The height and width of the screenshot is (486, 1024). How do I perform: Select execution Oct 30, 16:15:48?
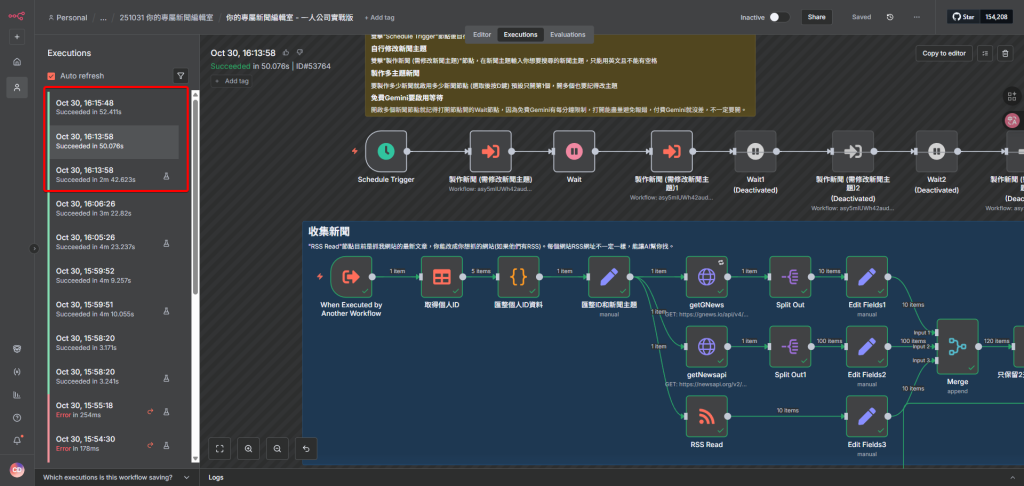113,108
